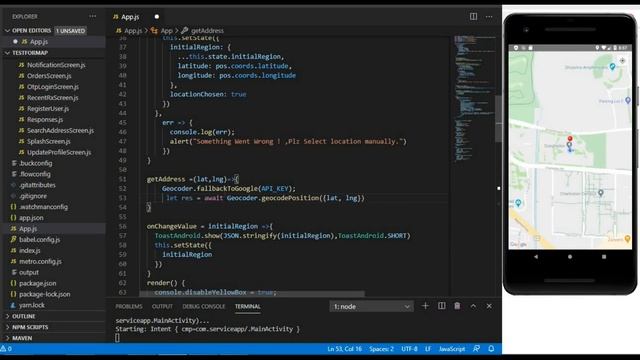Click the LF end-of-line indicator
The image size is (640, 360).
(428, 349)
